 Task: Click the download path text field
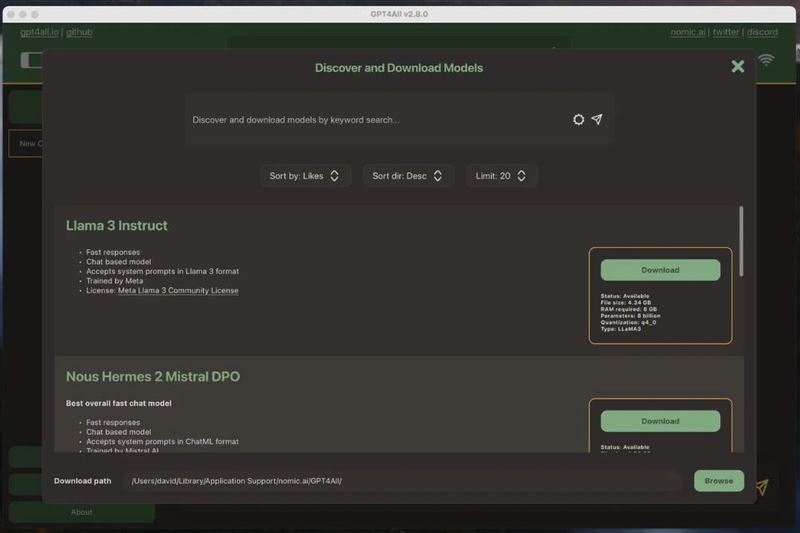point(403,481)
